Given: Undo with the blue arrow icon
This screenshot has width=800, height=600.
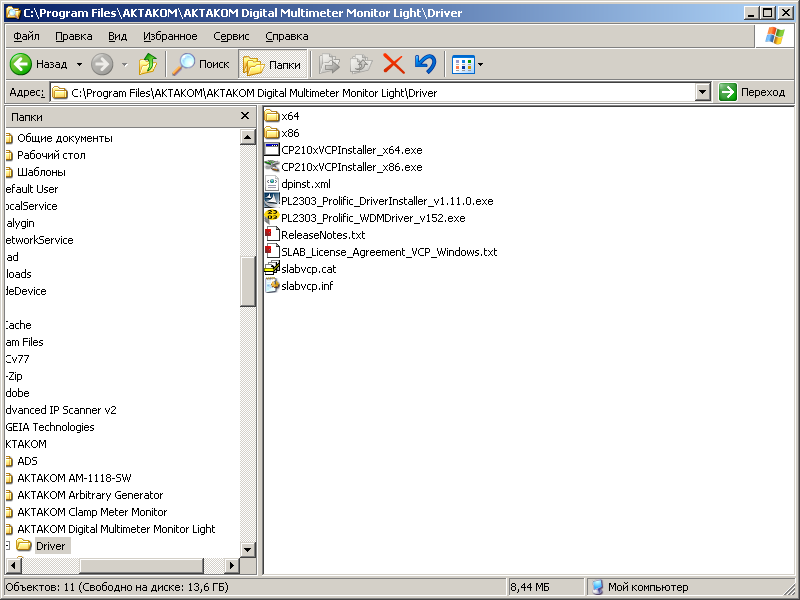Looking at the screenshot, I should click(x=425, y=64).
